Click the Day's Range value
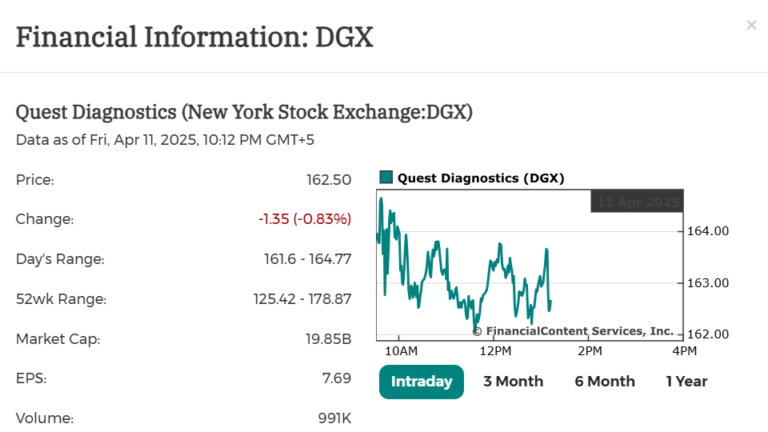This screenshot has height=432, width=768. pos(307,259)
